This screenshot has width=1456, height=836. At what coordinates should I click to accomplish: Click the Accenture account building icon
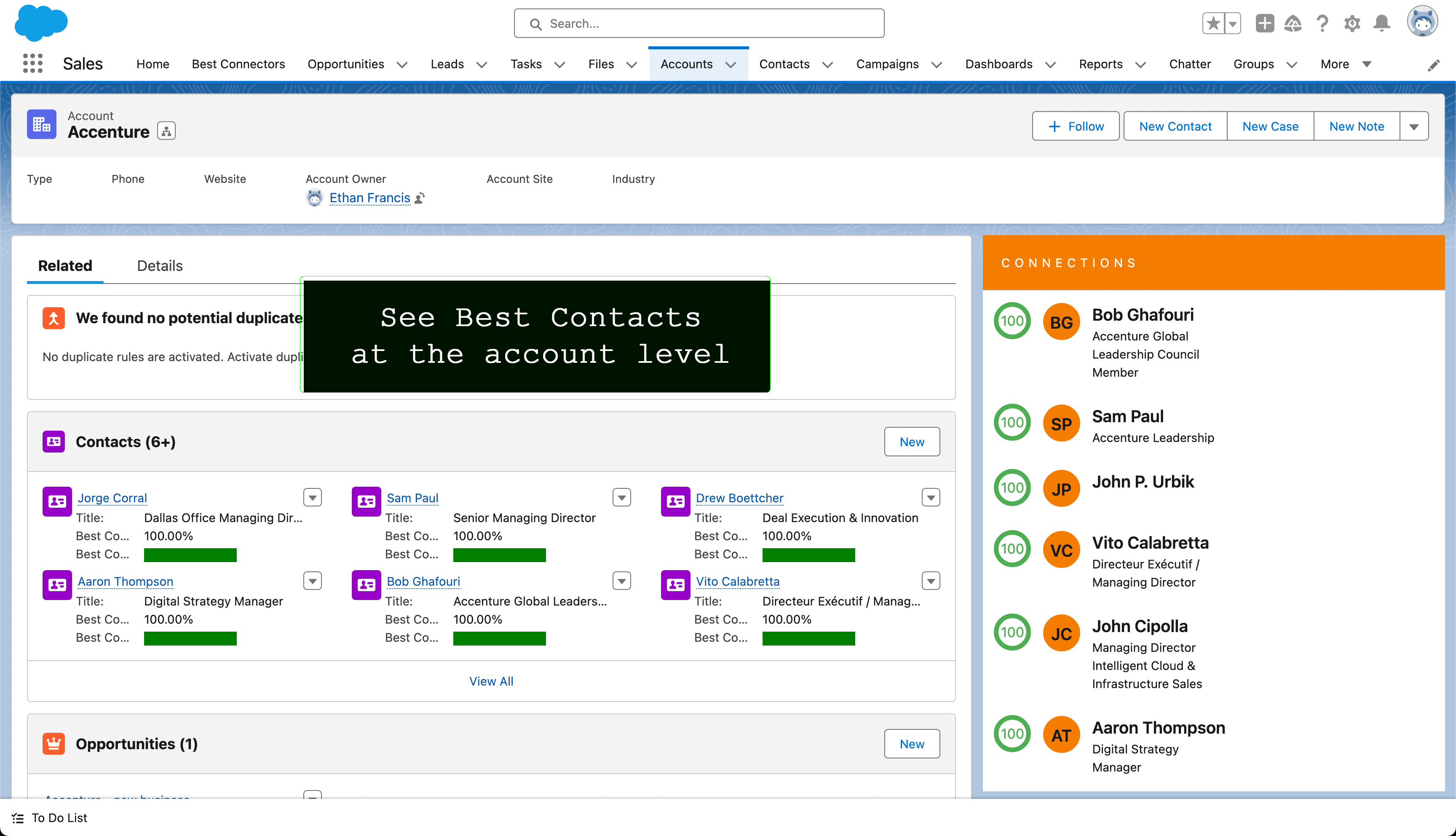pyautogui.click(x=42, y=124)
